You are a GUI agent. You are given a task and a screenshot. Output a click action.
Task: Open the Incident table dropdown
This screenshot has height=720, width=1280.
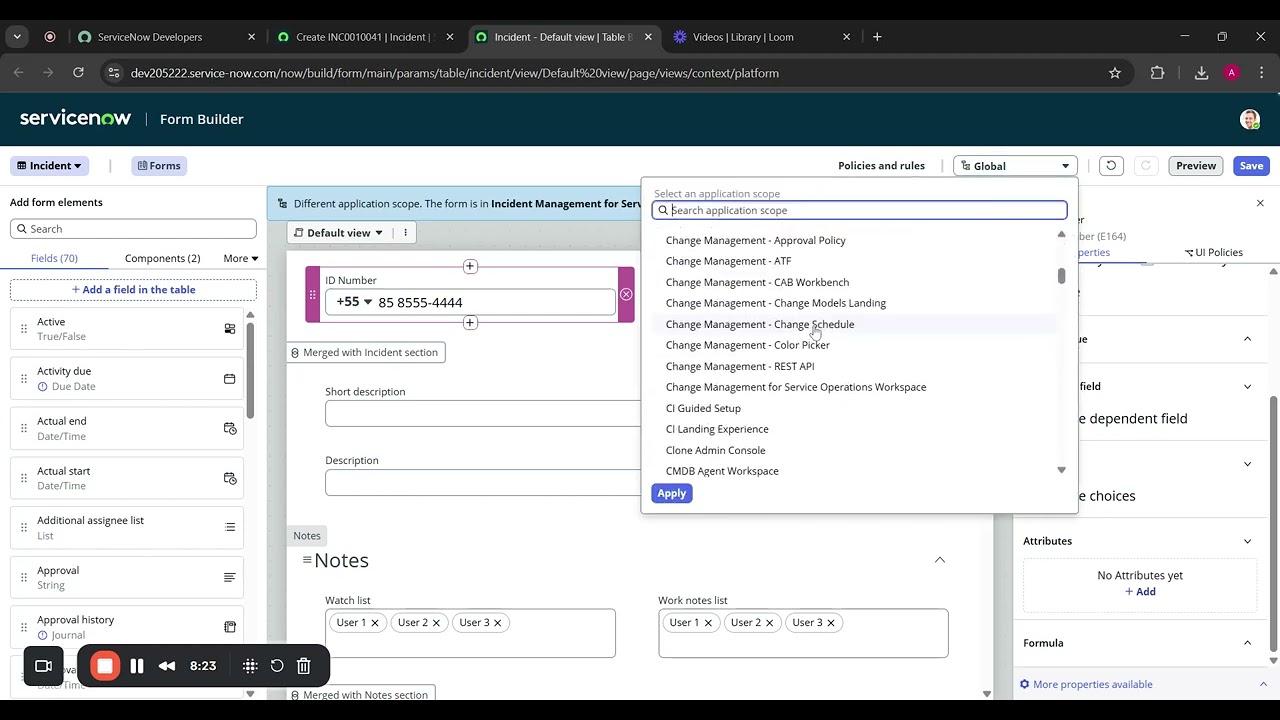click(49, 166)
